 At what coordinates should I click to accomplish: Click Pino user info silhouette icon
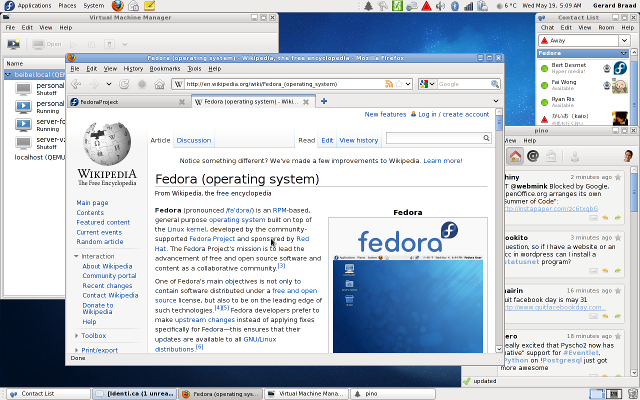coord(575,156)
